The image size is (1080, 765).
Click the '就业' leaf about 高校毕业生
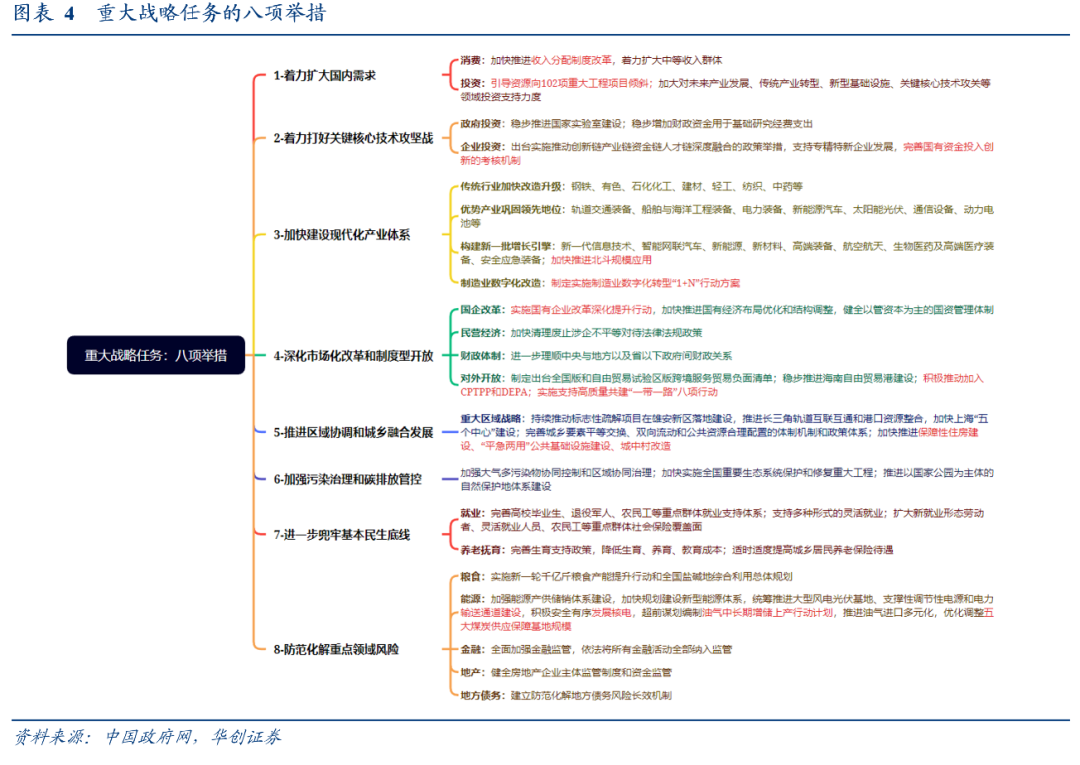[722, 520]
